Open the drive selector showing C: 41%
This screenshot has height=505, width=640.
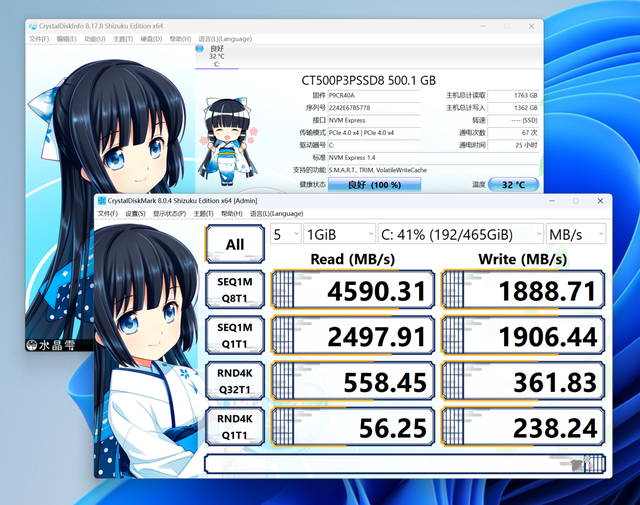pos(461,234)
